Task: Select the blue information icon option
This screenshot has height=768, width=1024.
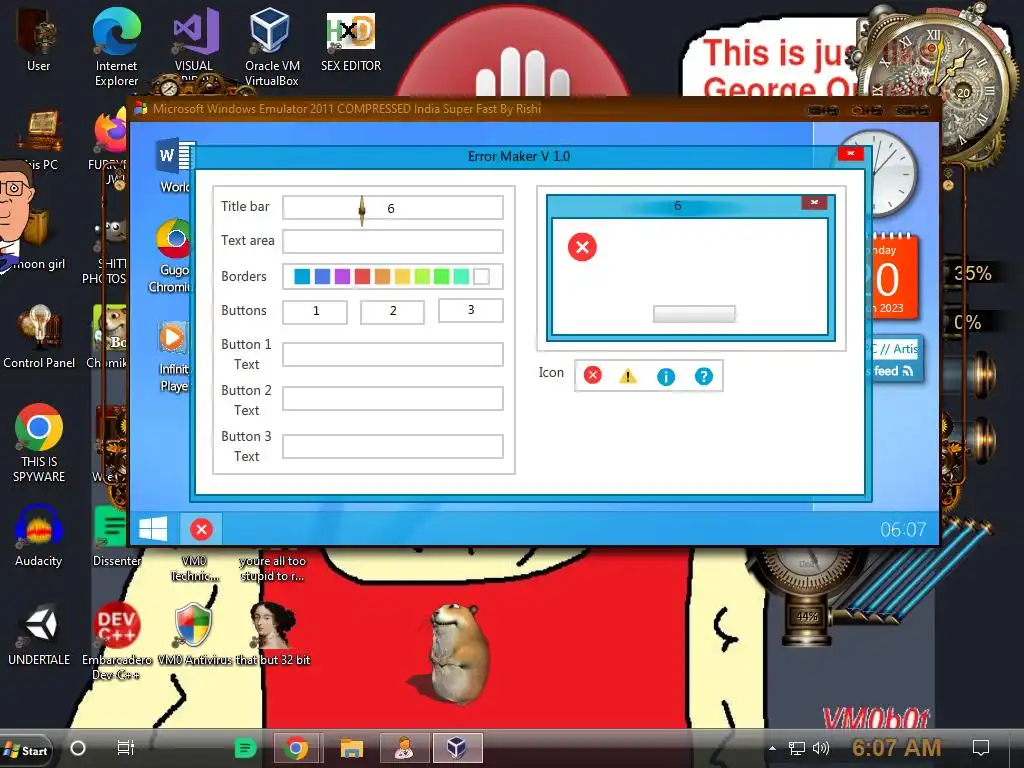Action: (665, 377)
